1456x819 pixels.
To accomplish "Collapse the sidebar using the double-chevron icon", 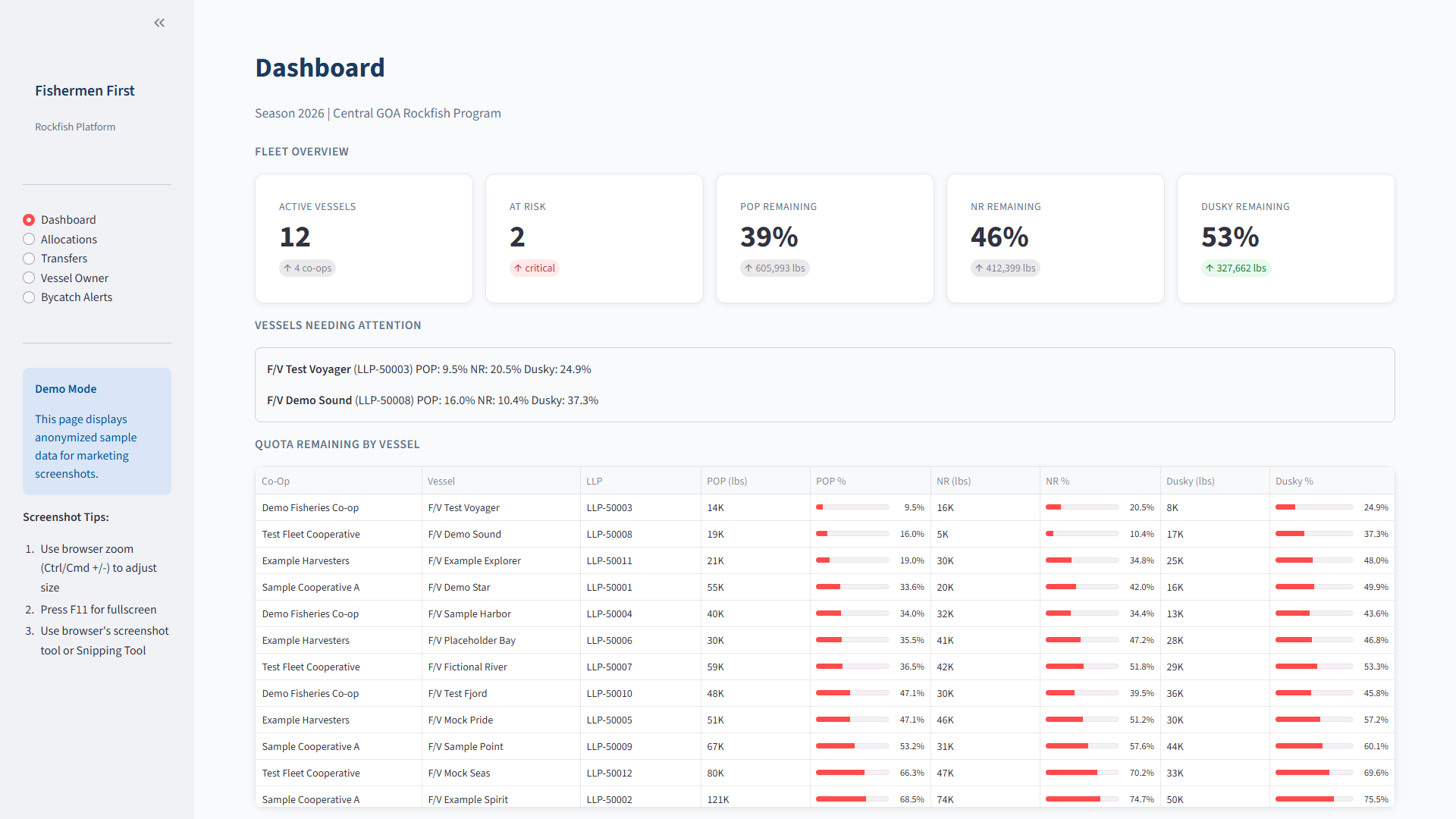I will 159,23.
